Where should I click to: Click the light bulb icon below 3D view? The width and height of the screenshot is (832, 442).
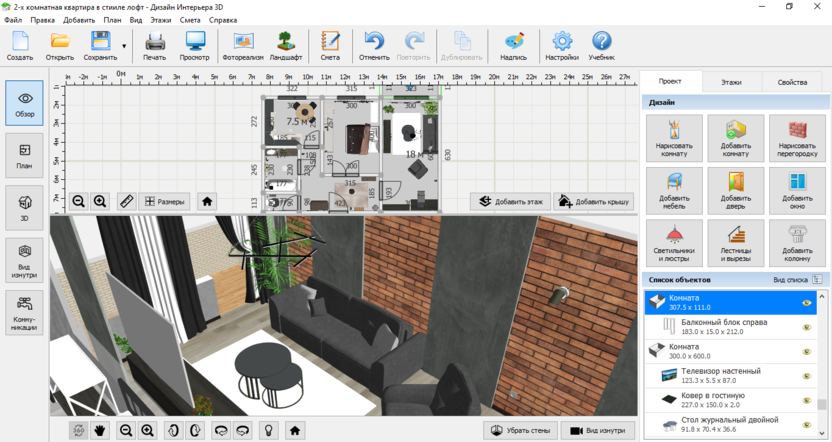pyautogui.click(x=268, y=430)
